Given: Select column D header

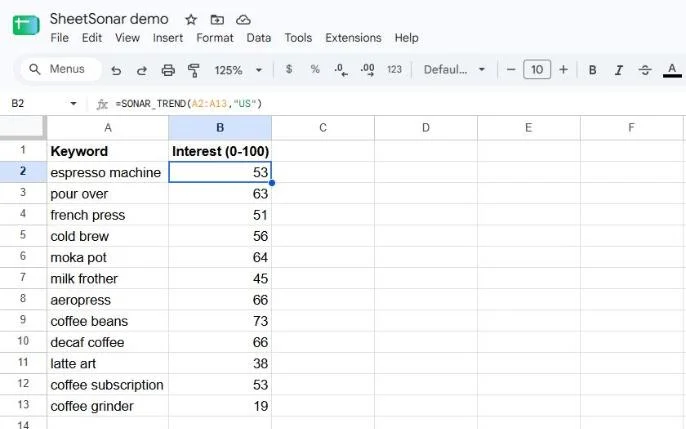Looking at the screenshot, I should point(426,128).
